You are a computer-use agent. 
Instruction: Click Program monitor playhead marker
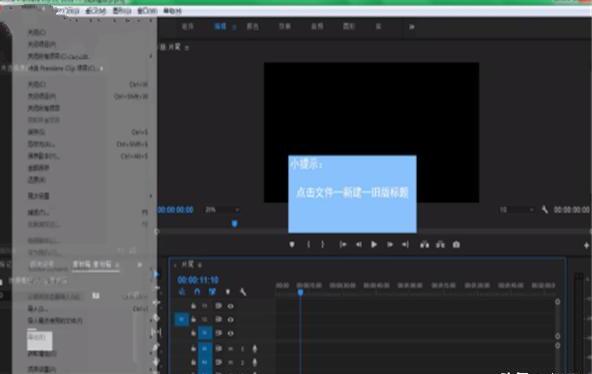[234, 224]
